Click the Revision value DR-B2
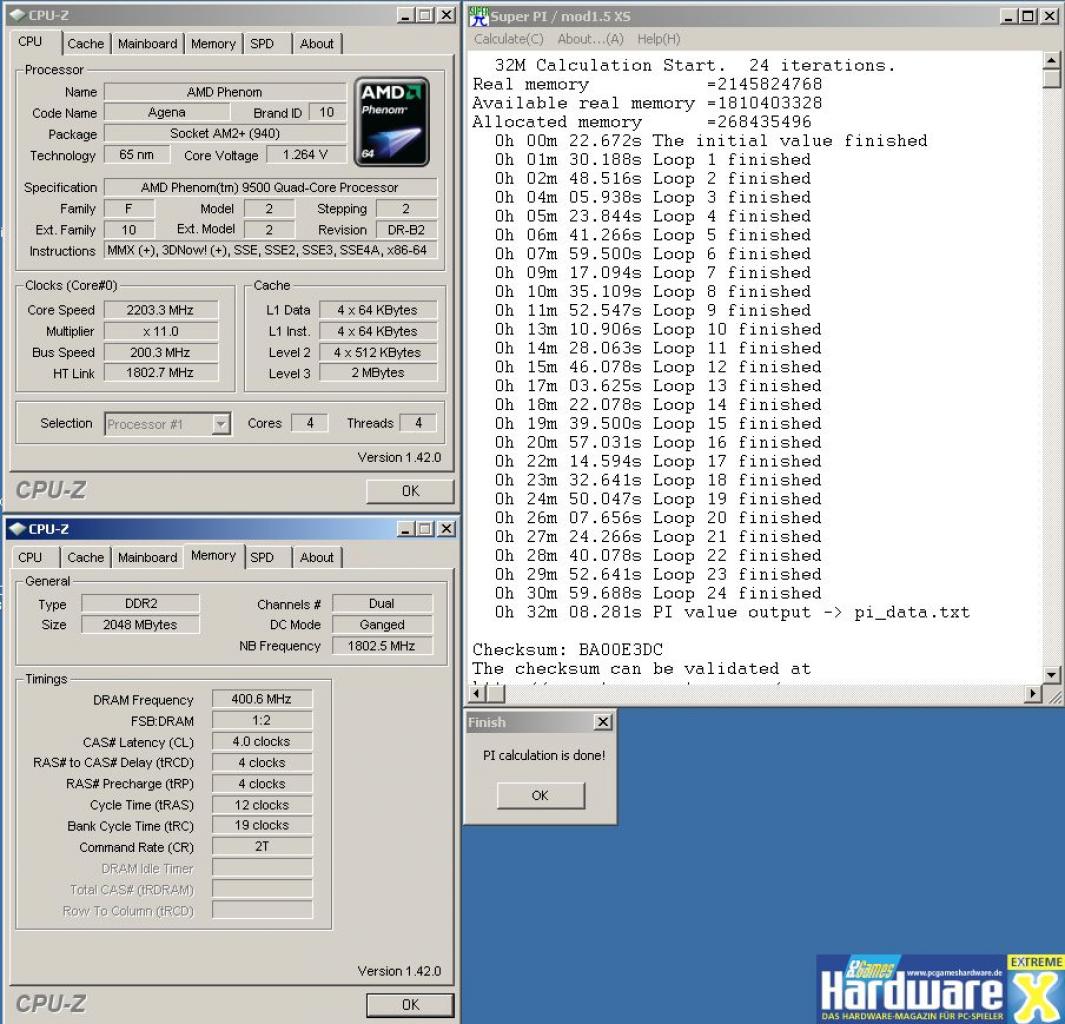The image size is (1065, 1024). tap(406, 230)
